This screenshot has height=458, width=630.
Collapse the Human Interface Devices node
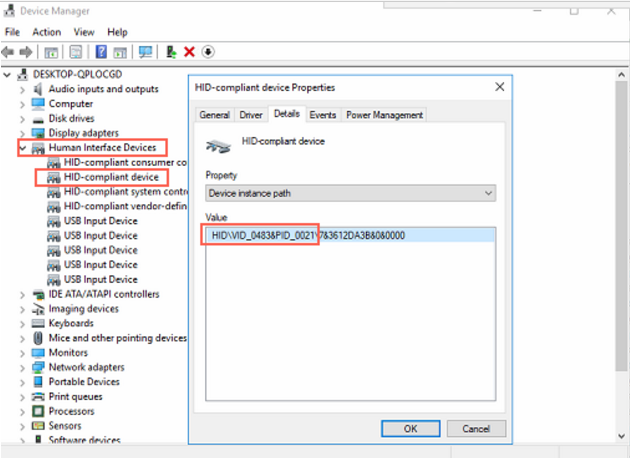(x=22, y=148)
